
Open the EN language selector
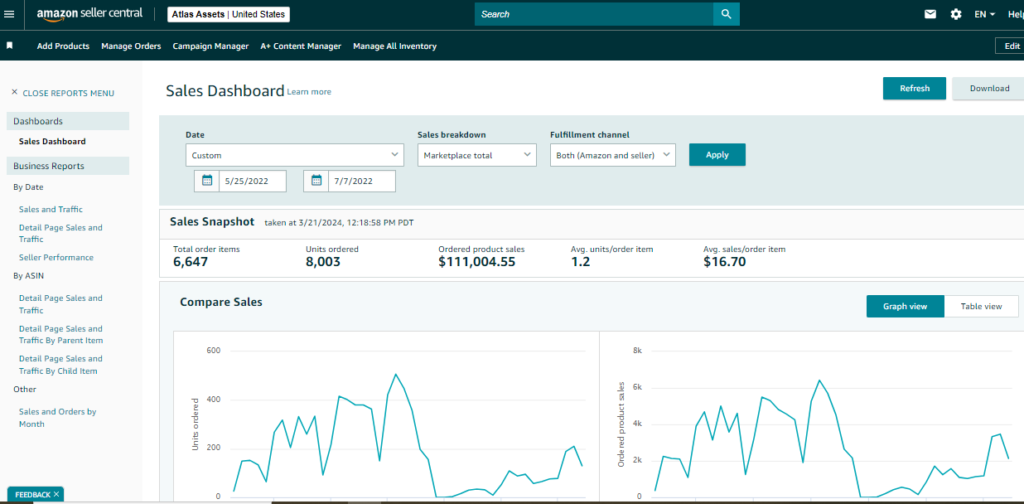click(984, 14)
